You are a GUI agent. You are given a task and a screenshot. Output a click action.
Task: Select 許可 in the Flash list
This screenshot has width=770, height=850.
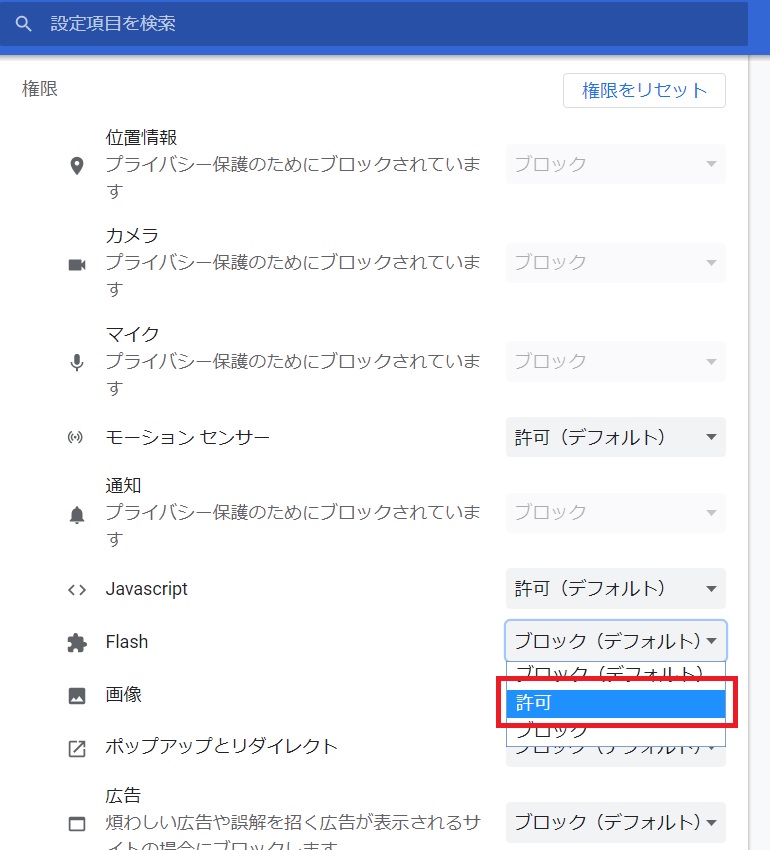click(x=615, y=703)
